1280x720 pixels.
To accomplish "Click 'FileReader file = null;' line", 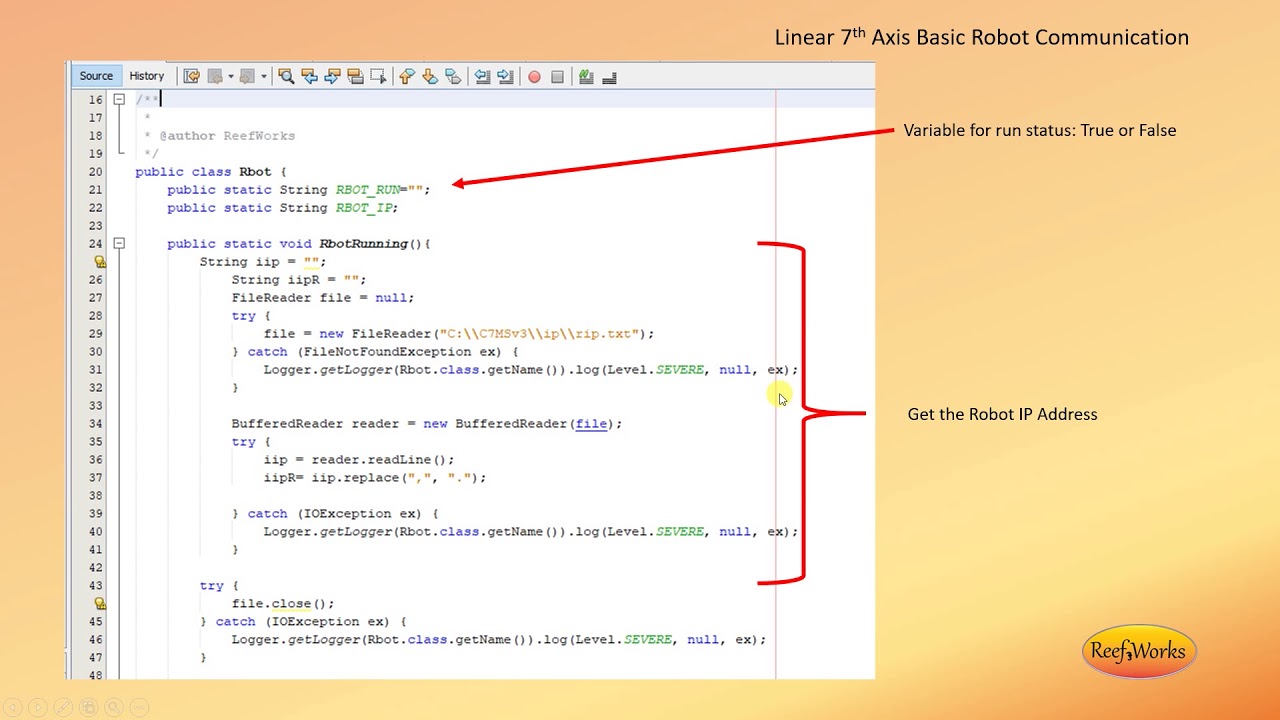I will click(322, 297).
